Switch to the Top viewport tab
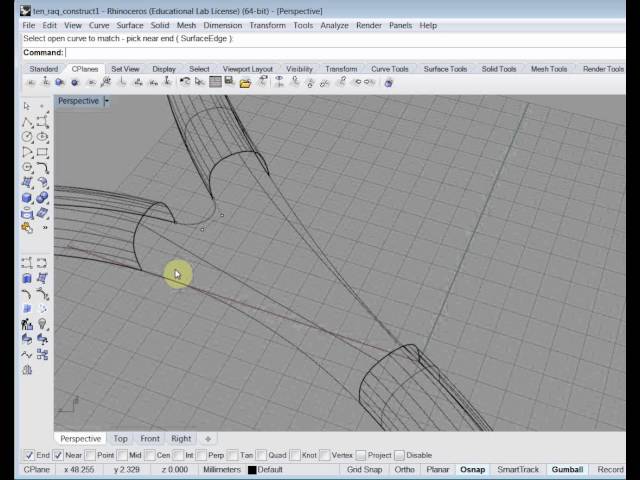 pyautogui.click(x=120, y=439)
